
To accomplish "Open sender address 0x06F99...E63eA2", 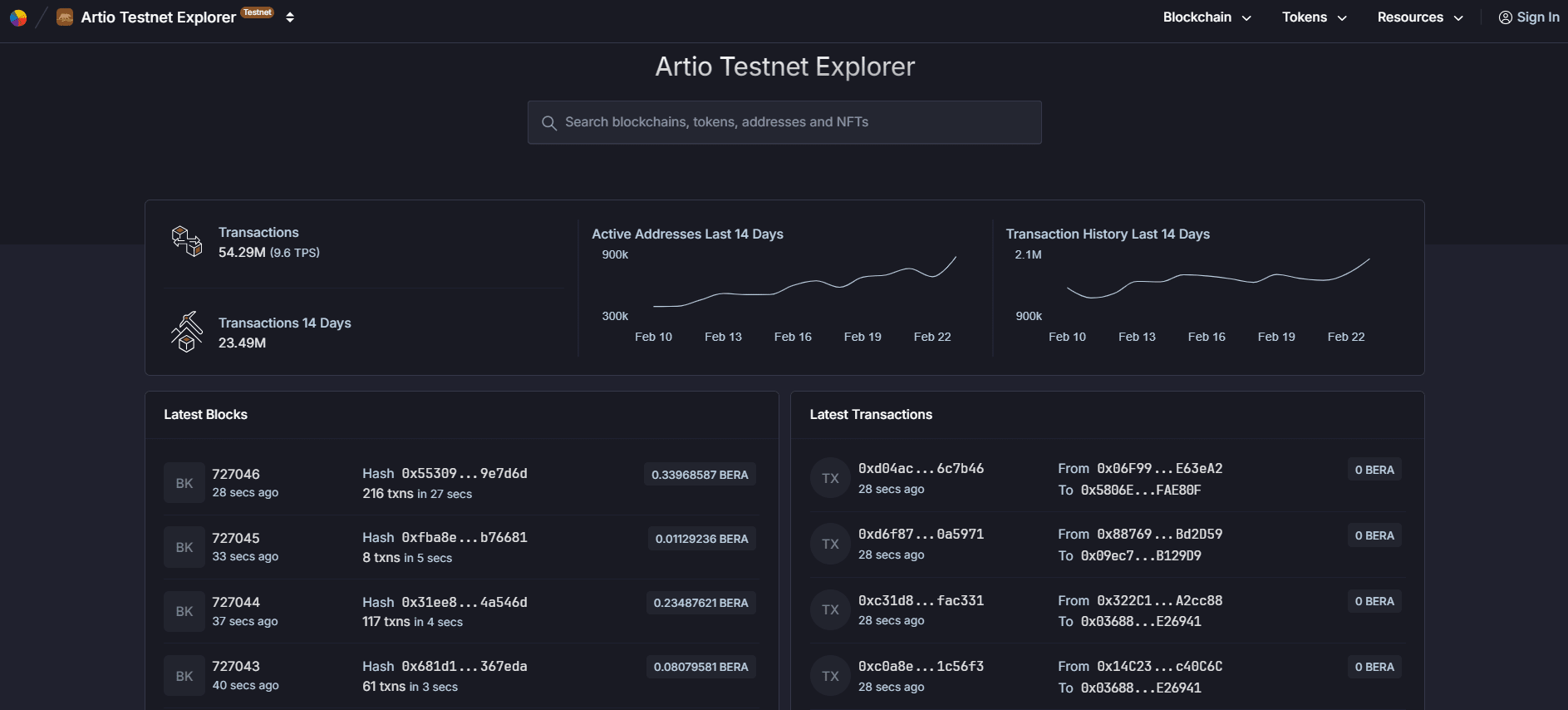I will point(1159,468).
